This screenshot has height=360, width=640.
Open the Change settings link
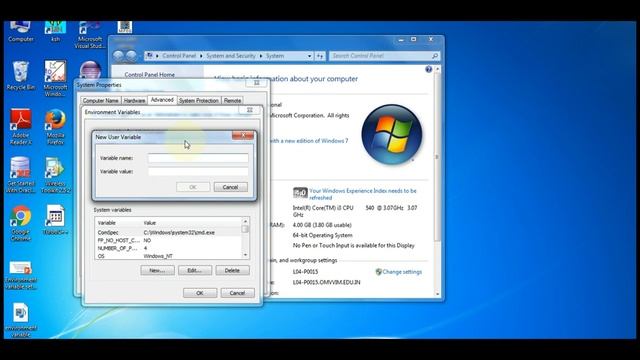(402, 272)
